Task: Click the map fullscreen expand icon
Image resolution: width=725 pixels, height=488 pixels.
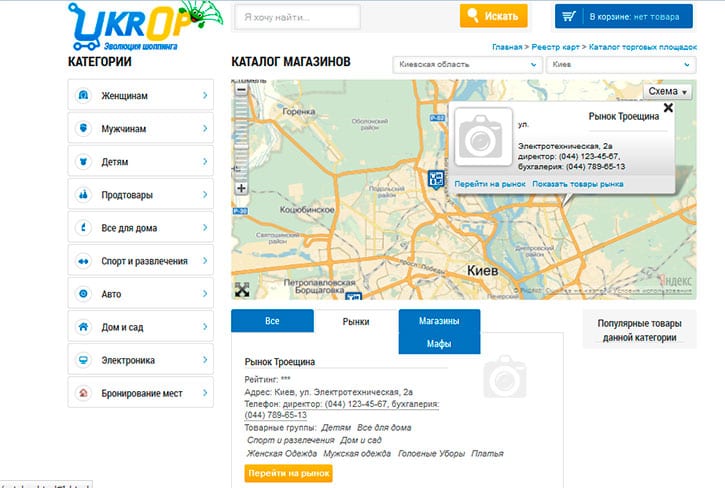Action: pyautogui.click(x=241, y=290)
